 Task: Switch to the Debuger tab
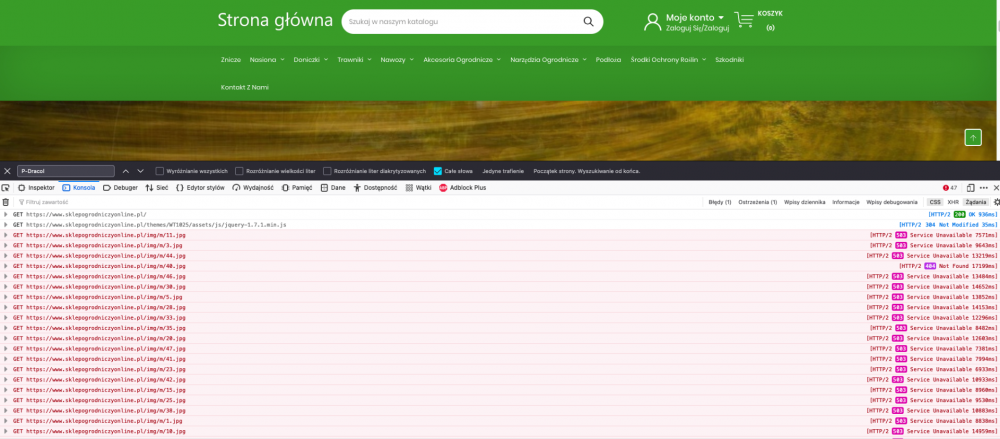click(120, 188)
